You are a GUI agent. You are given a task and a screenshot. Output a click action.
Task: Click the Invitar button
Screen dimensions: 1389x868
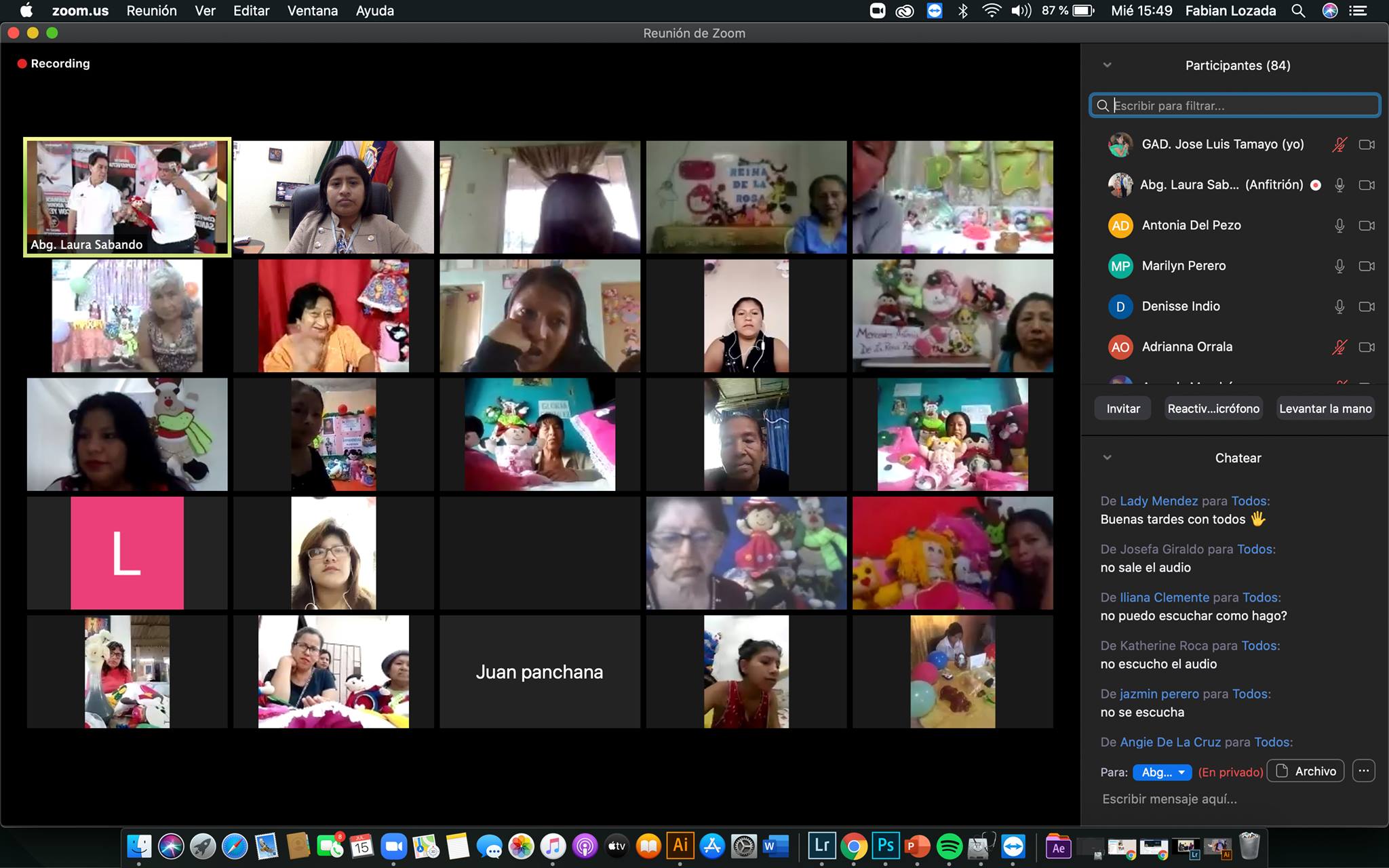coord(1123,409)
